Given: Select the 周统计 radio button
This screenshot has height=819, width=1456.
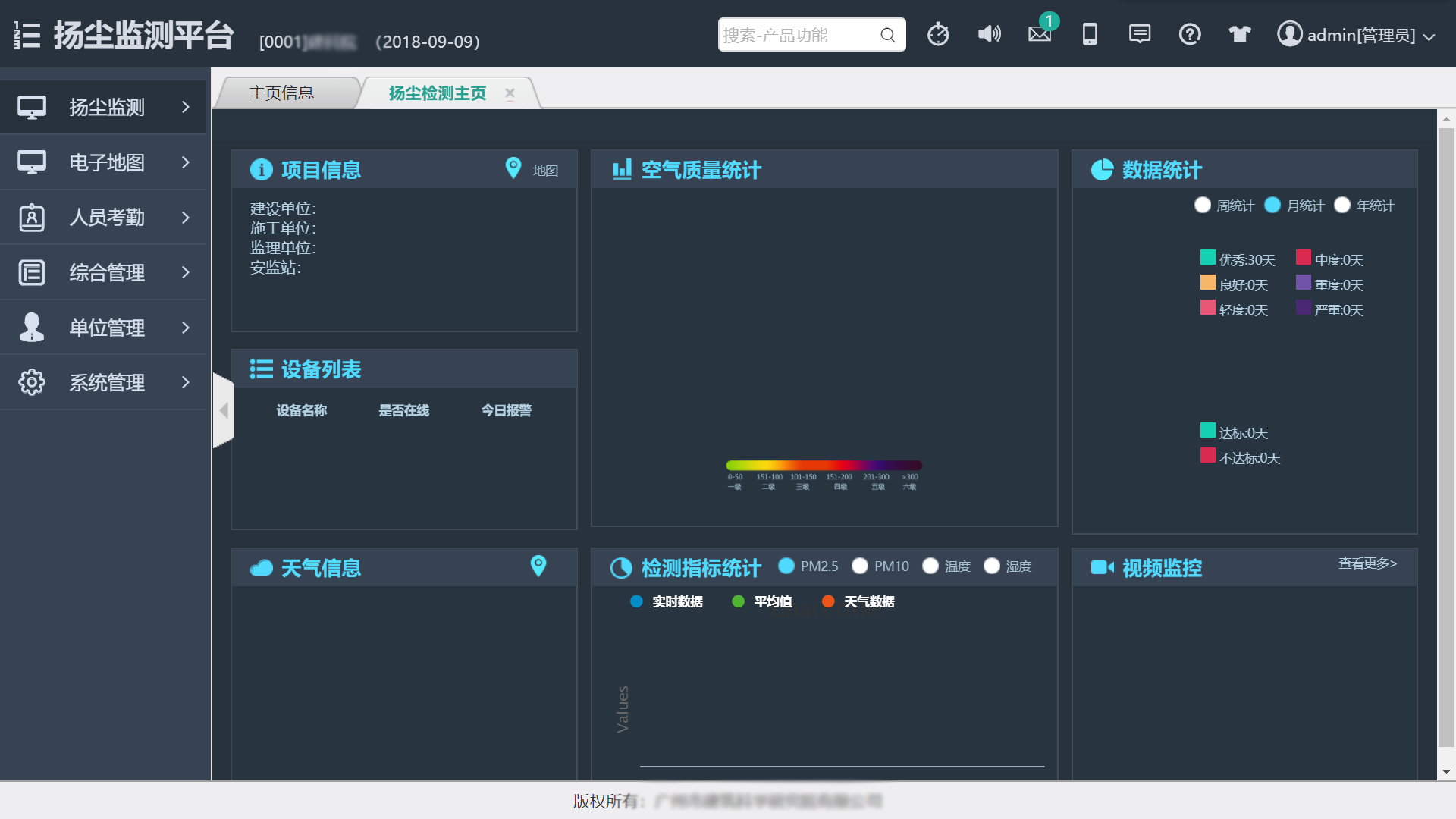Looking at the screenshot, I should point(1203,206).
